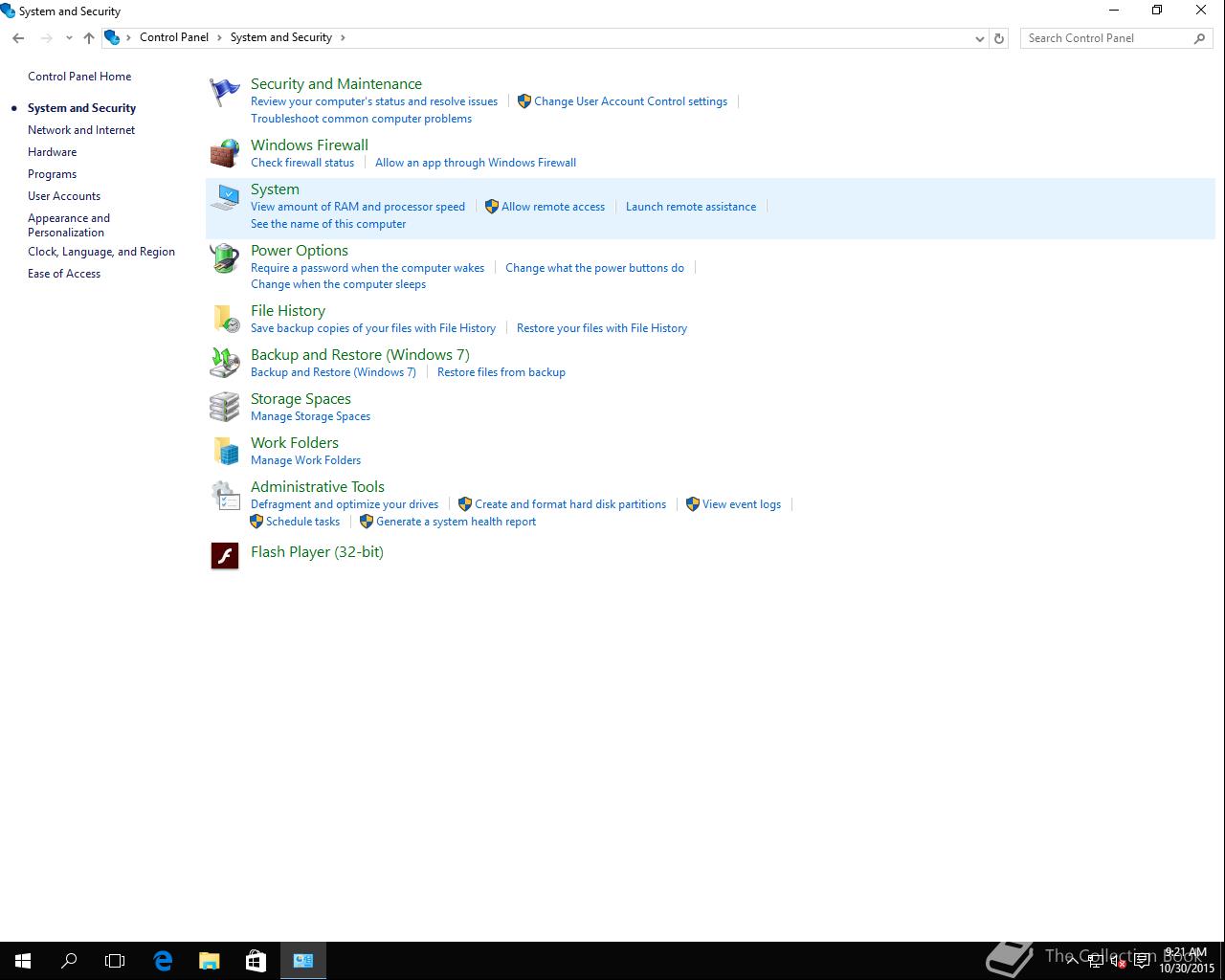Click Troubleshoot common computer problems
Image resolution: width=1225 pixels, height=980 pixels.
pyautogui.click(x=361, y=119)
